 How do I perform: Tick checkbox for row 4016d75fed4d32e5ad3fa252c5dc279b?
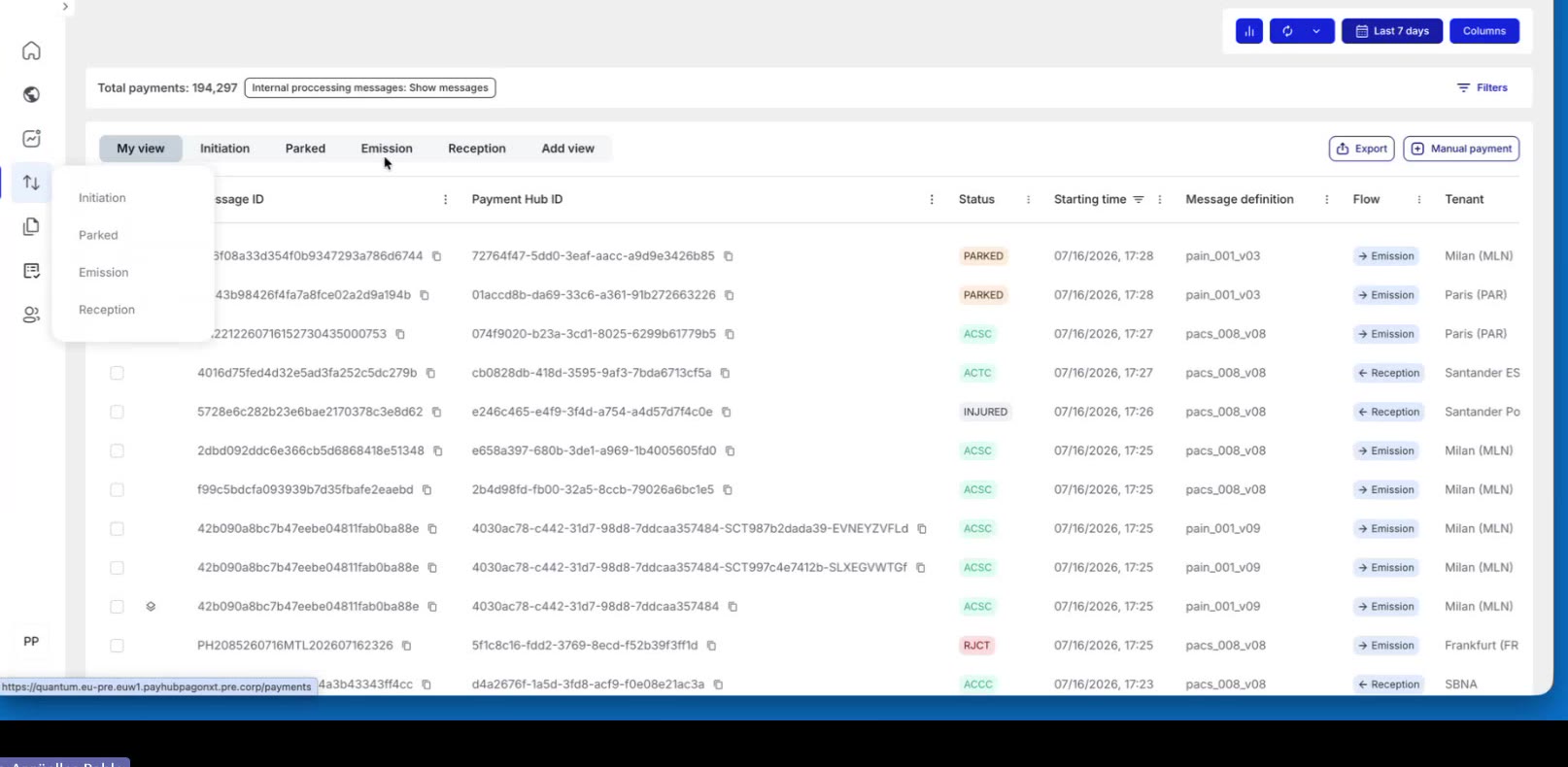(x=117, y=373)
